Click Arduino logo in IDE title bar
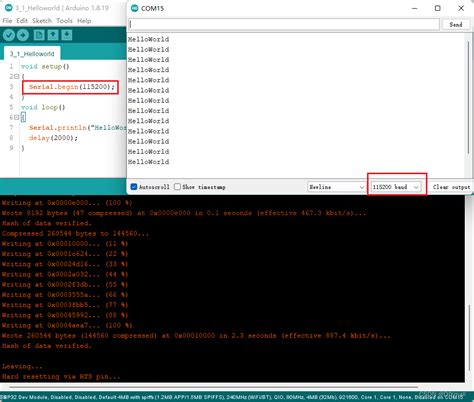 point(9,8)
